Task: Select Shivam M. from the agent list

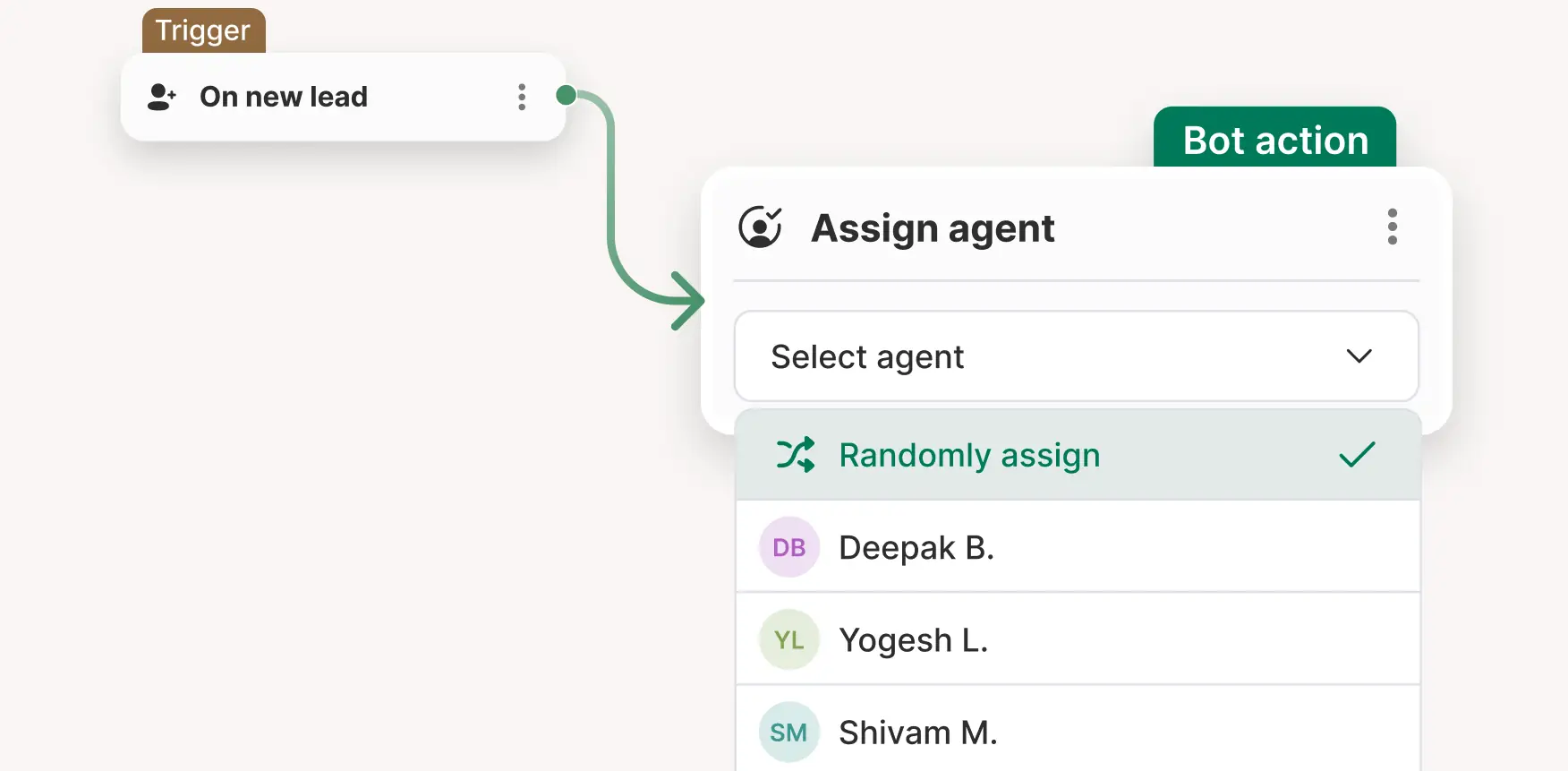Action: (x=917, y=732)
